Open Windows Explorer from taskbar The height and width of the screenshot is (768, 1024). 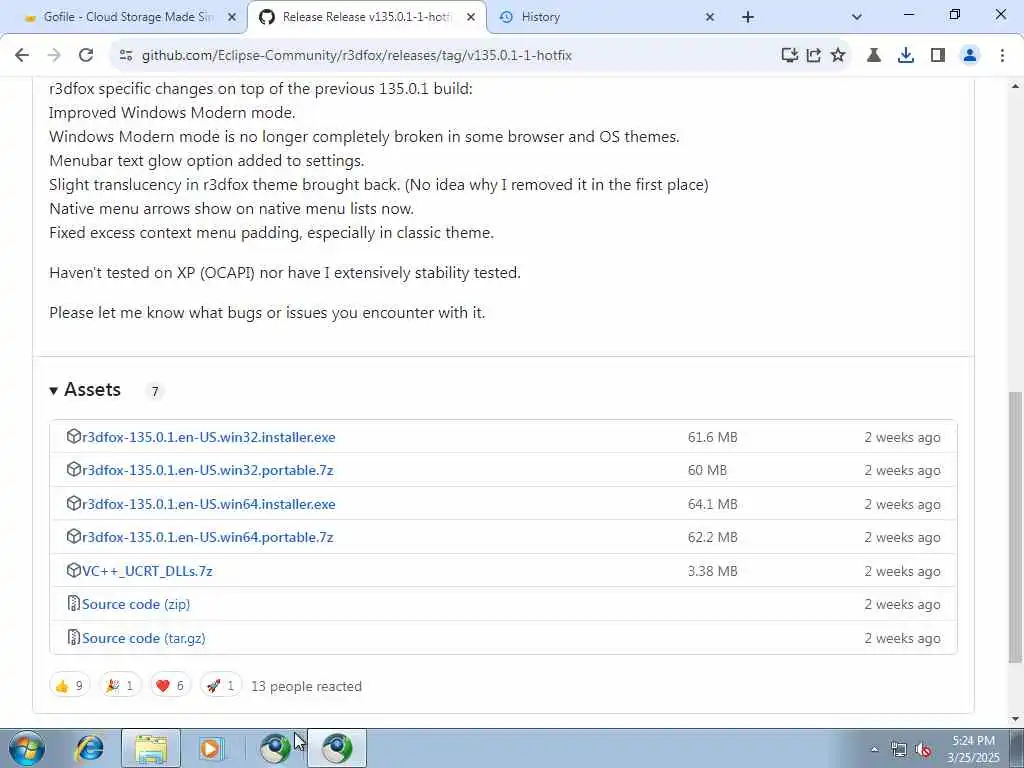click(151, 748)
